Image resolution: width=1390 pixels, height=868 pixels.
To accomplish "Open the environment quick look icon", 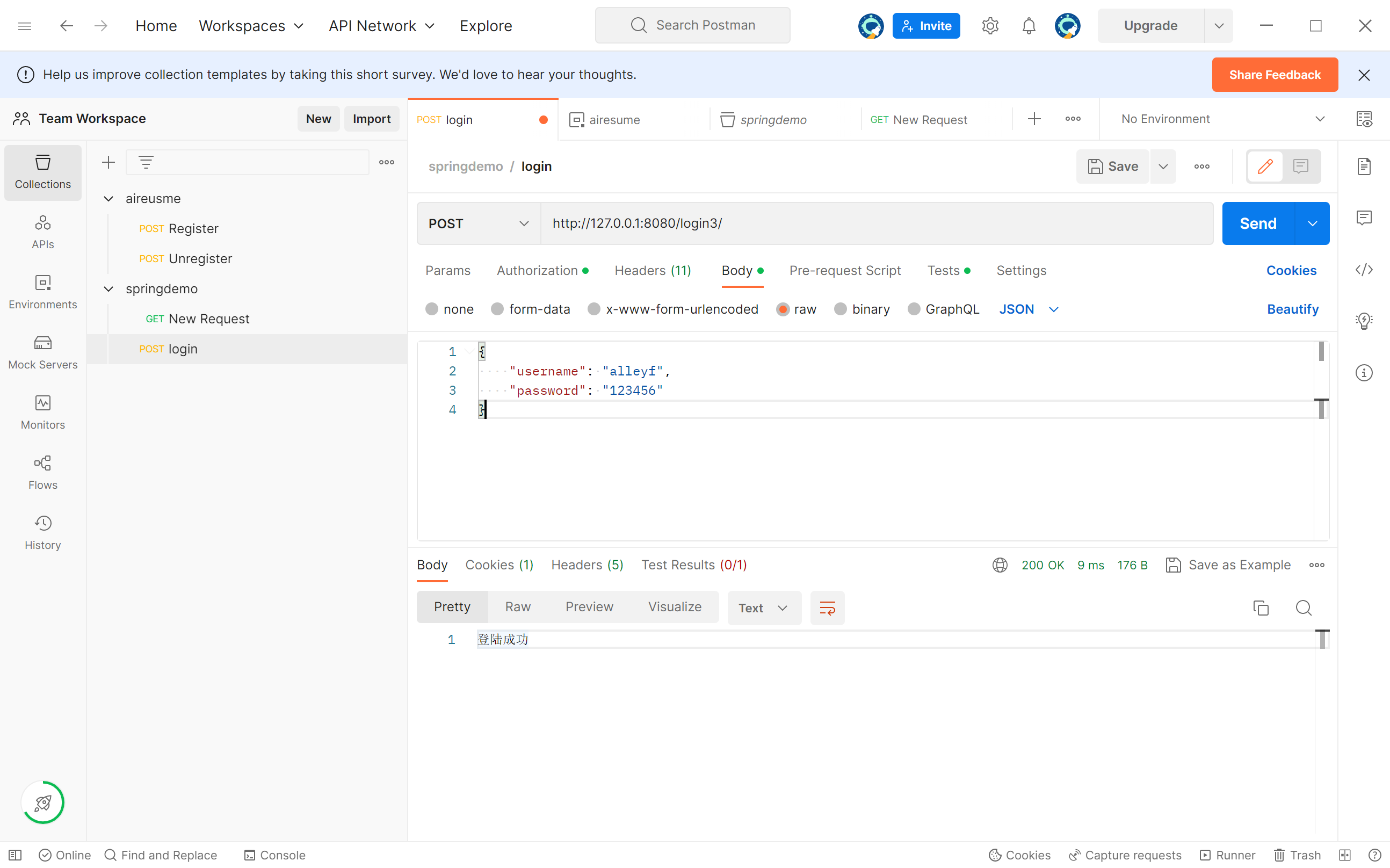I will tap(1364, 119).
